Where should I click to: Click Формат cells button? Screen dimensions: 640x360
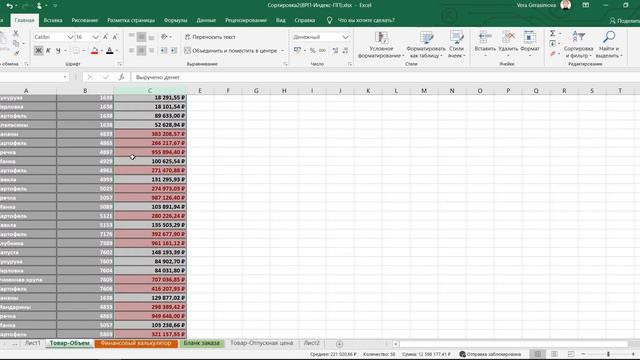pos(530,43)
